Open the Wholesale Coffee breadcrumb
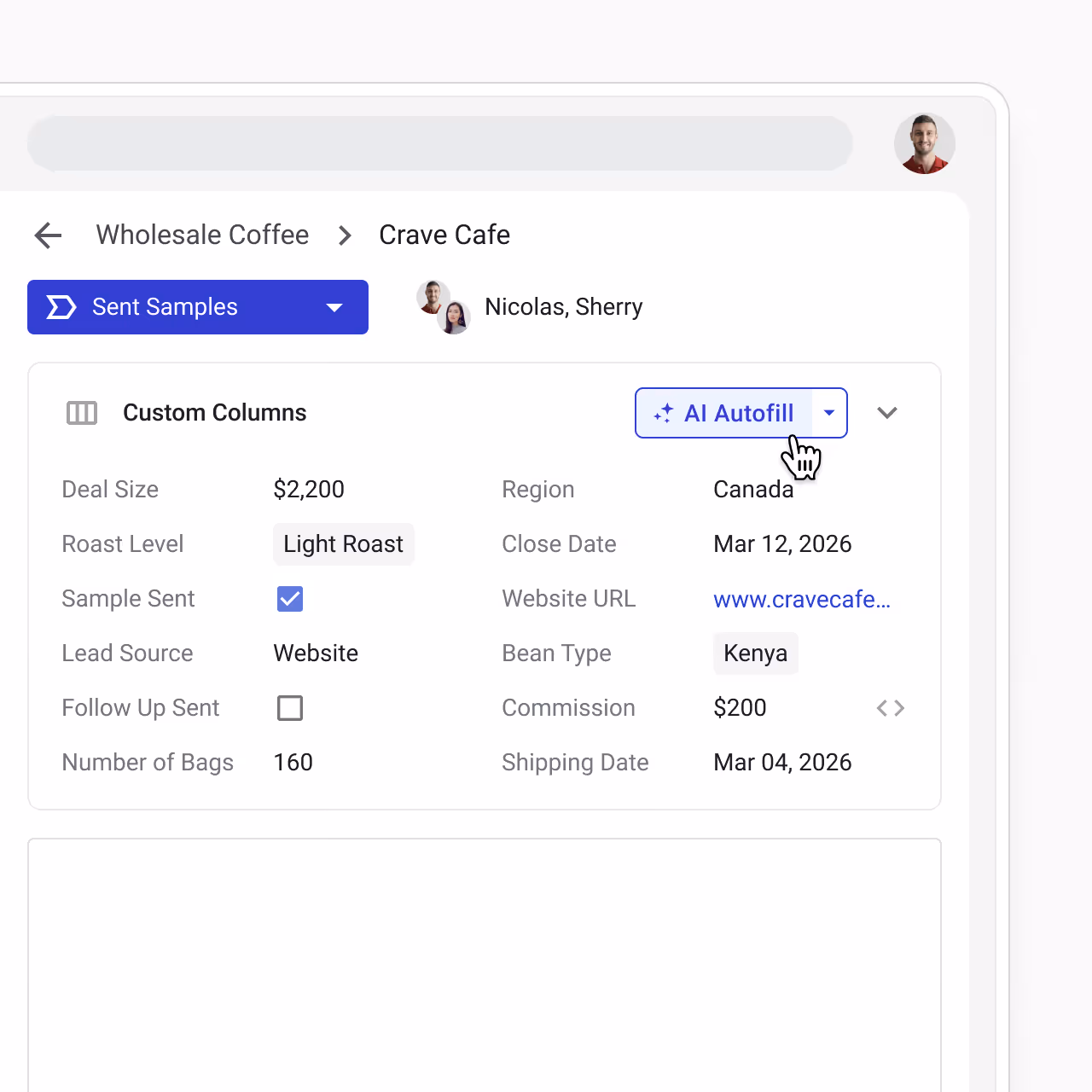 202,235
